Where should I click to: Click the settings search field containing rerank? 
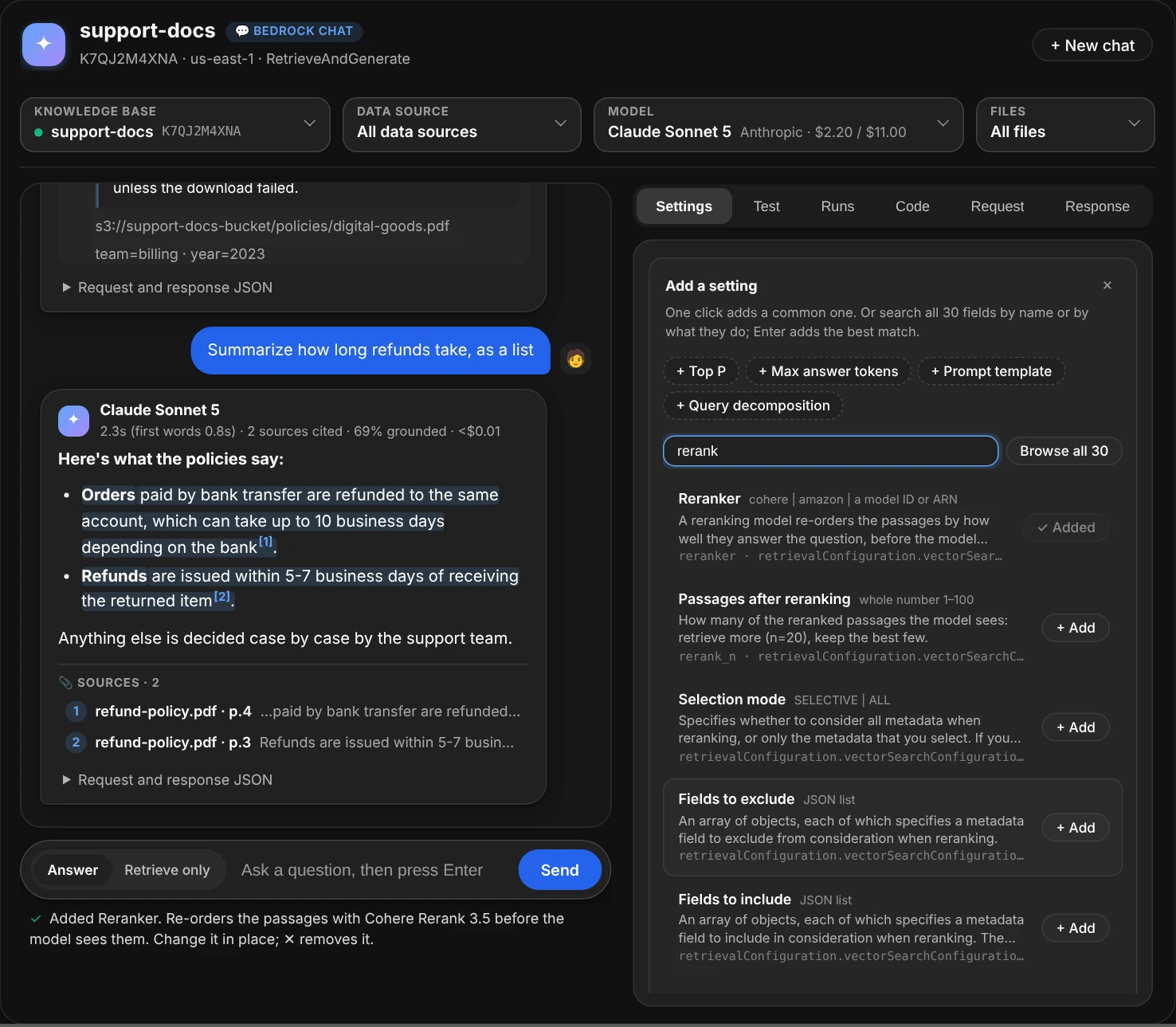pos(830,451)
